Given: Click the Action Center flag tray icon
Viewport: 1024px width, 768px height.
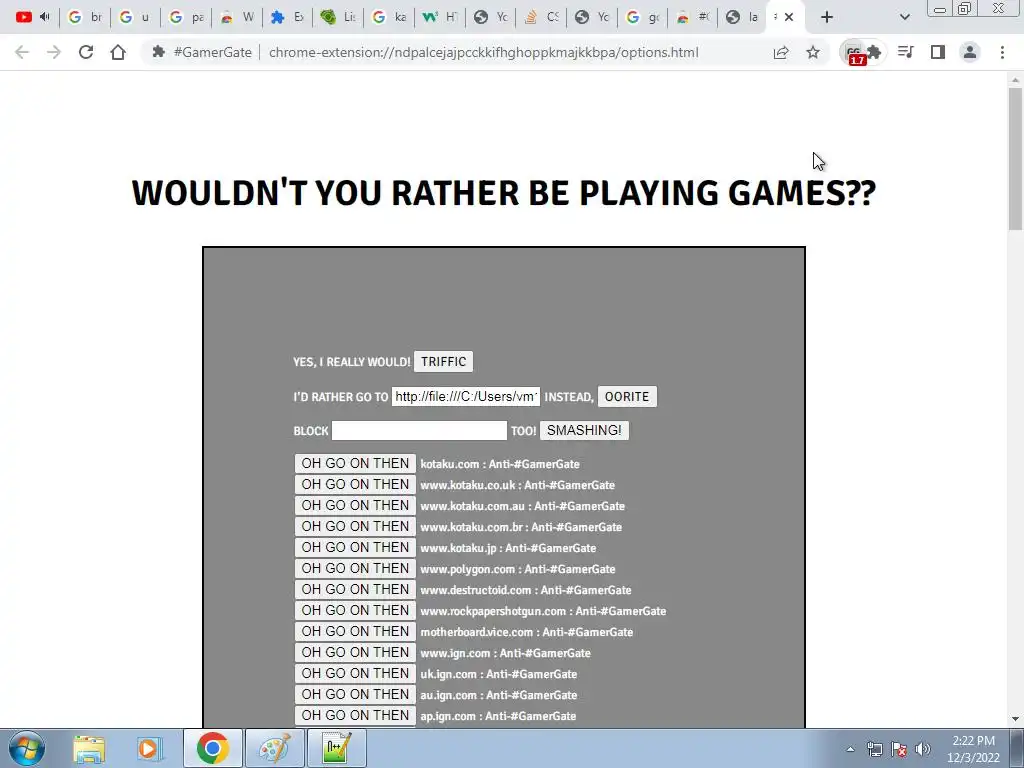Looking at the screenshot, I should coord(899,749).
